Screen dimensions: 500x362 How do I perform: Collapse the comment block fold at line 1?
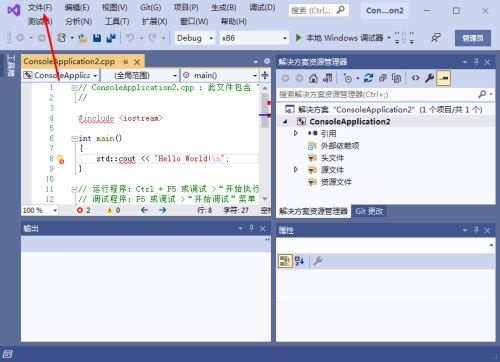click(75, 88)
